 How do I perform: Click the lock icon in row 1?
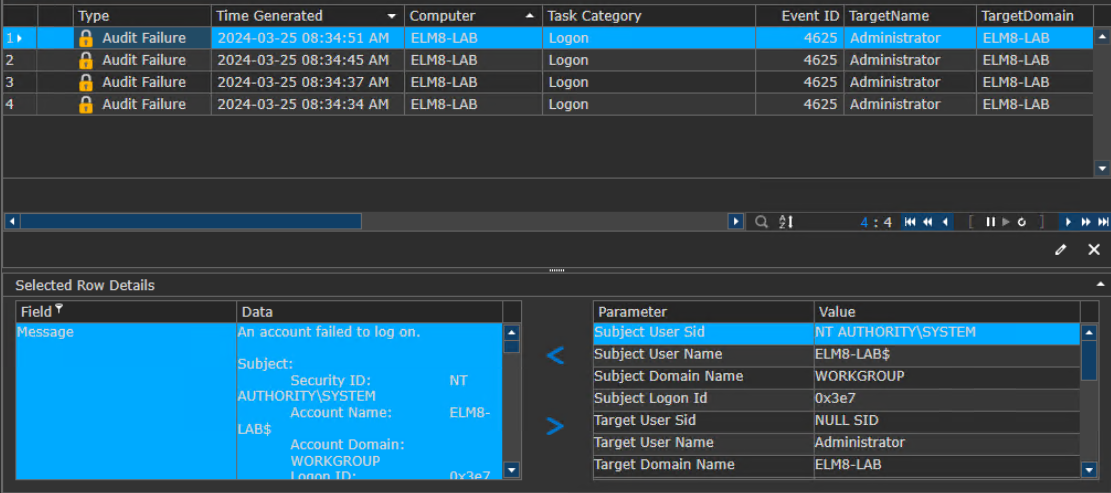pos(86,38)
